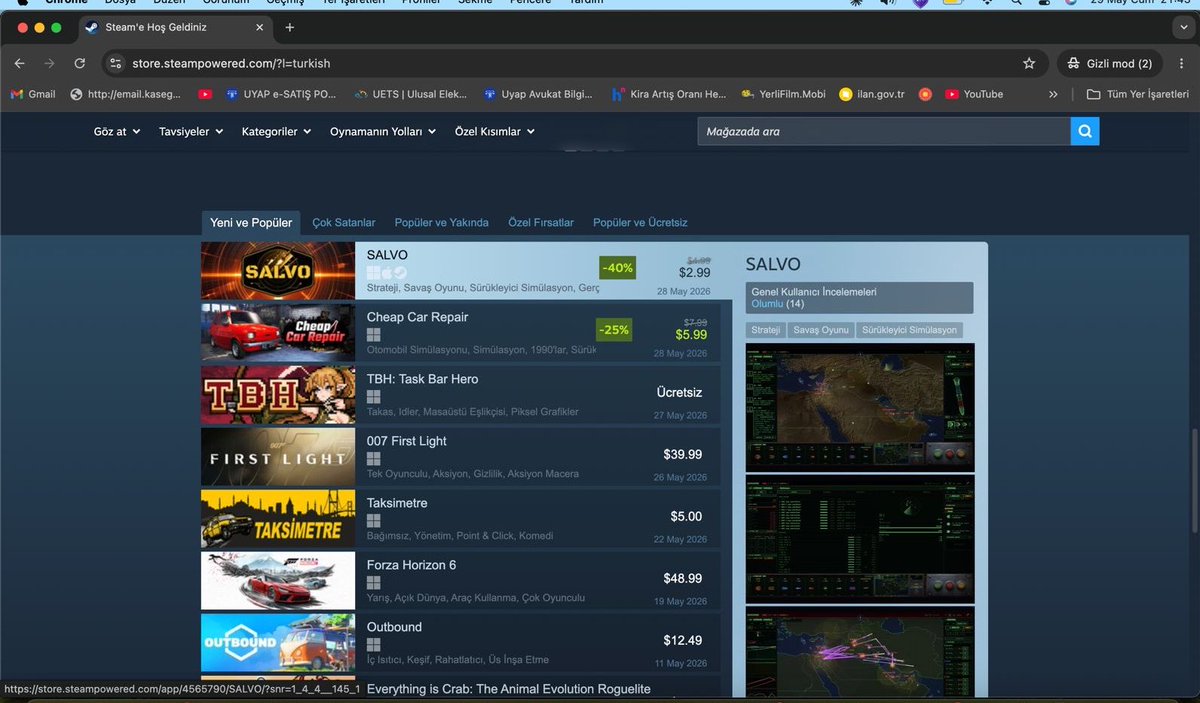Switch to the Özel Fırsatlar tab
The height and width of the screenshot is (703, 1200).
(x=541, y=222)
